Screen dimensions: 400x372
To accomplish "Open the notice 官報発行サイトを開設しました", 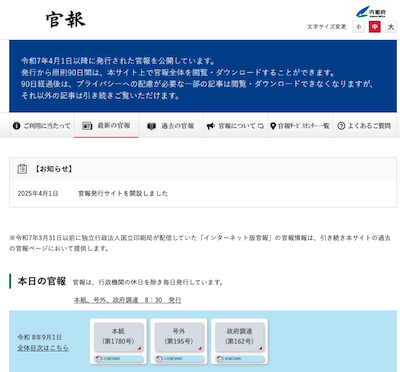I will 123,193.
